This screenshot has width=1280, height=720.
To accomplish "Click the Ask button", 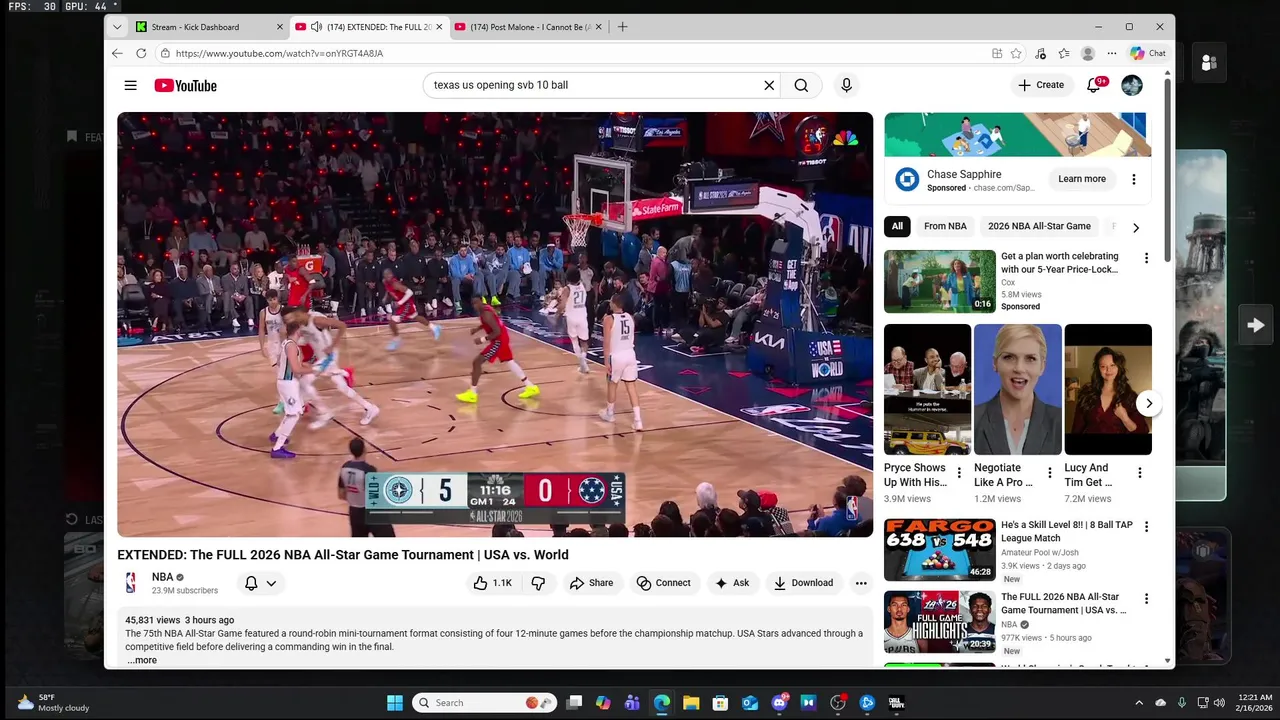I will point(732,583).
